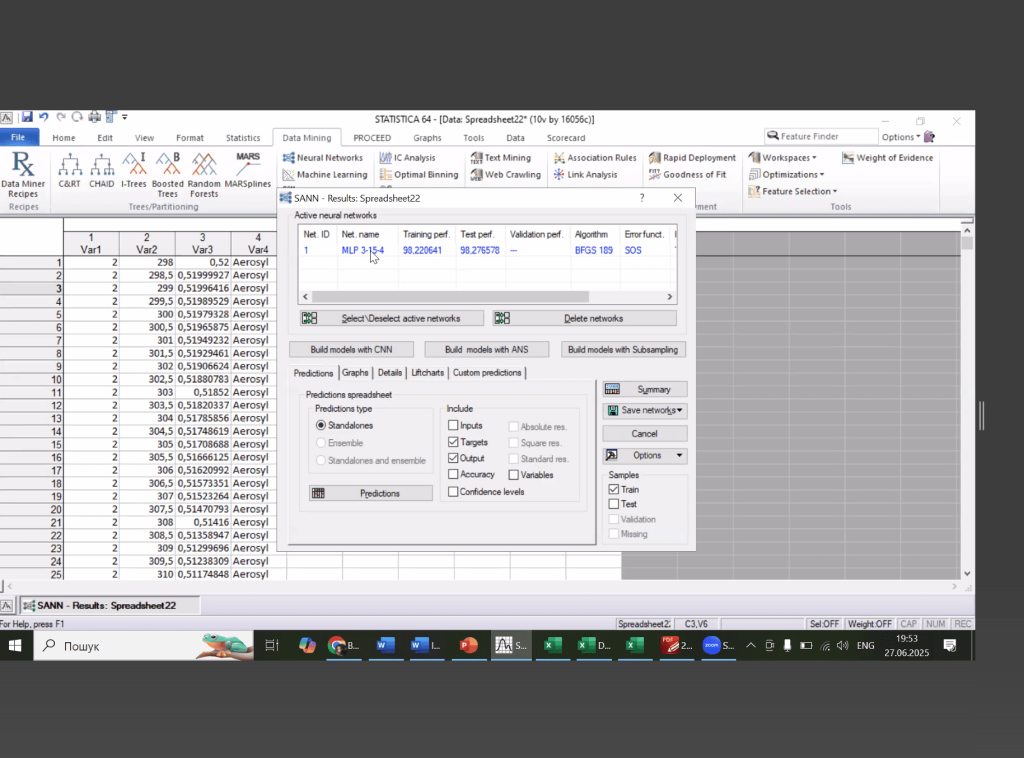The width and height of the screenshot is (1024, 758).
Task: Uncheck the Targets checkbox
Action: click(453, 443)
